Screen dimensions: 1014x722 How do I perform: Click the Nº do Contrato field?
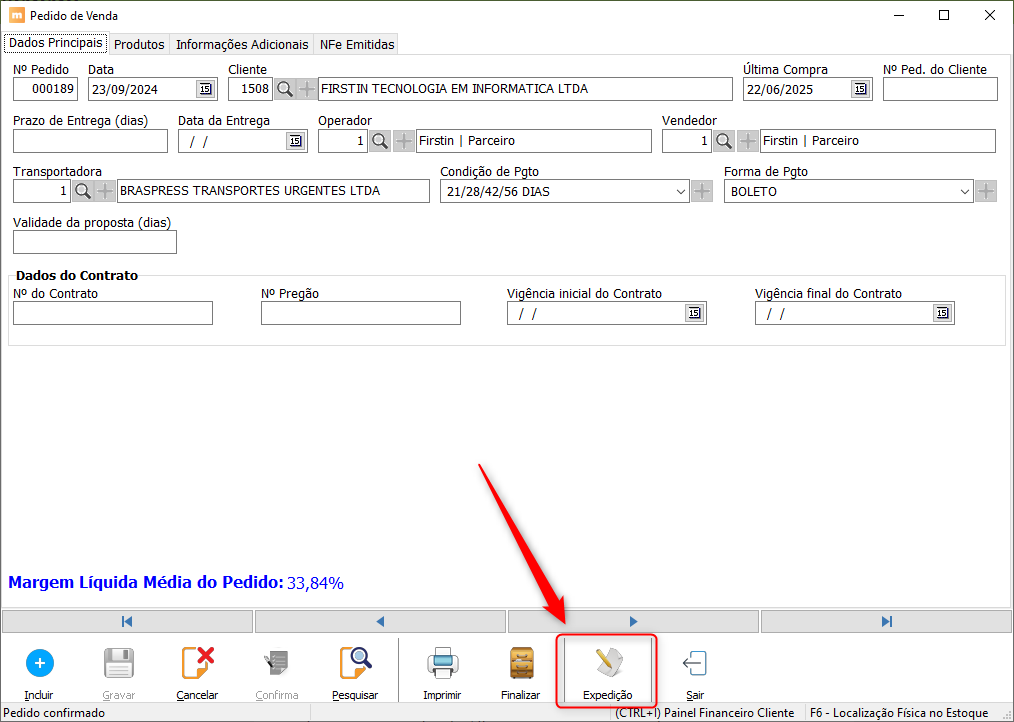point(113,313)
